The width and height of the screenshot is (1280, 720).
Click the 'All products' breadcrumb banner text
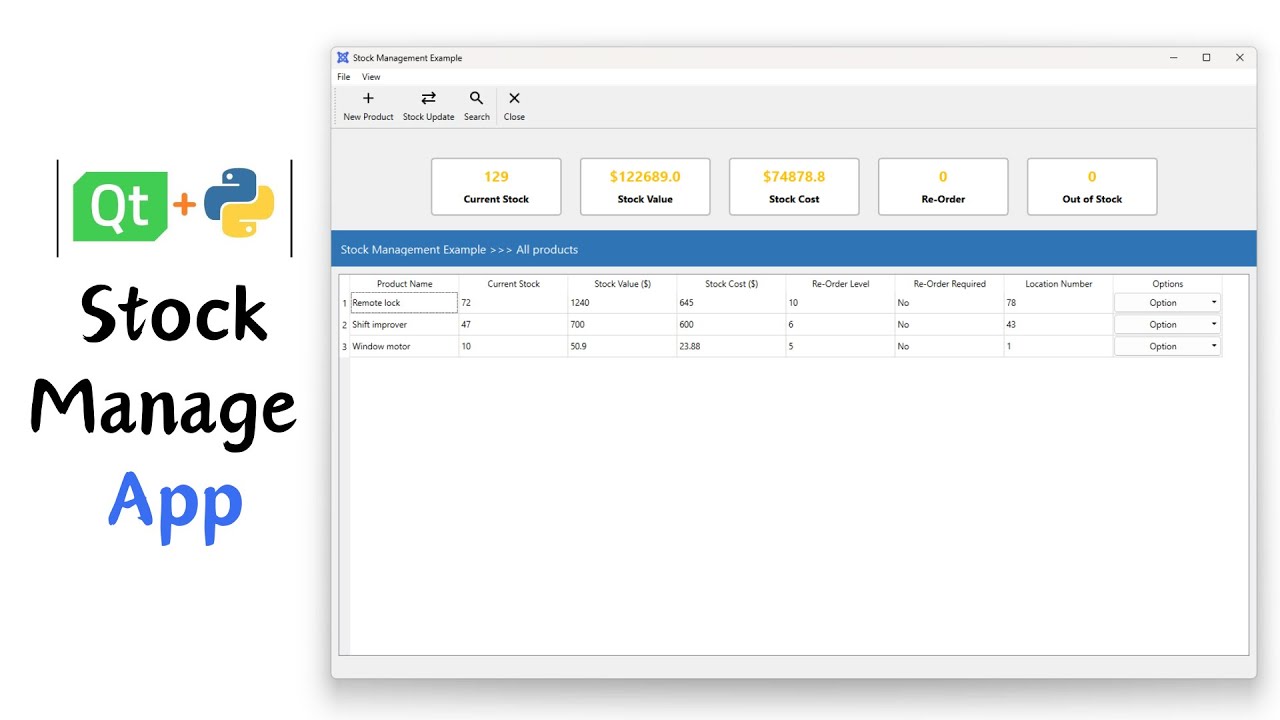point(547,250)
